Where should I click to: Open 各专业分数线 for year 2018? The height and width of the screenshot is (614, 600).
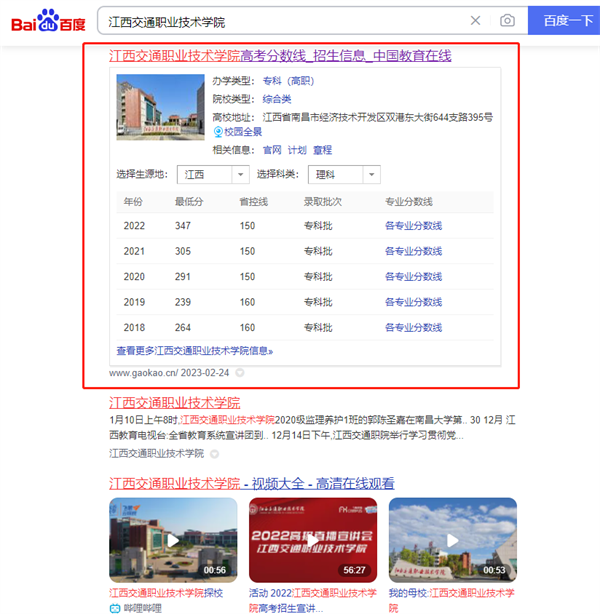tap(414, 328)
